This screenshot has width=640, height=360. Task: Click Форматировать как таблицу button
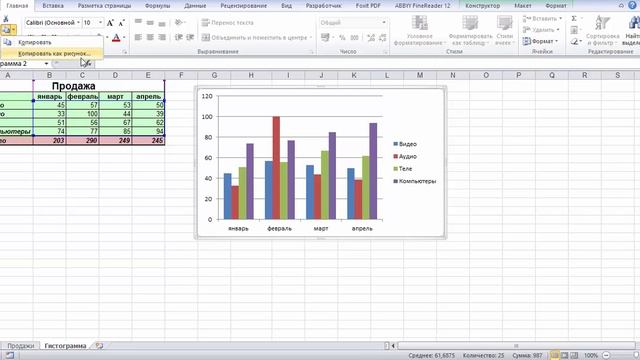pos(470,31)
